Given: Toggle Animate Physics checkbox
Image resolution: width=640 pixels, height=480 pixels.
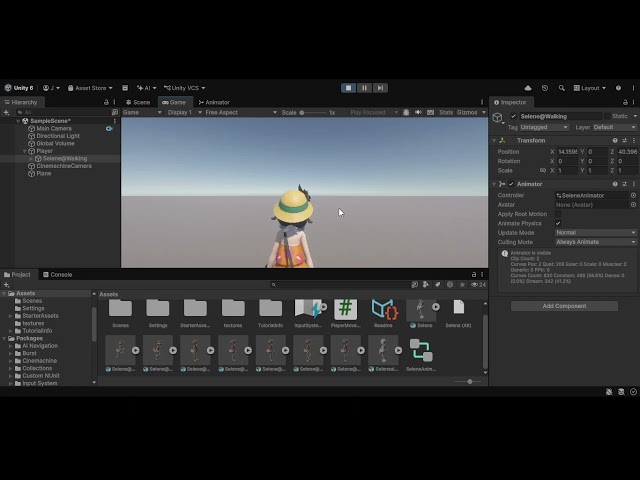Looking at the screenshot, I should pos(558,223).
